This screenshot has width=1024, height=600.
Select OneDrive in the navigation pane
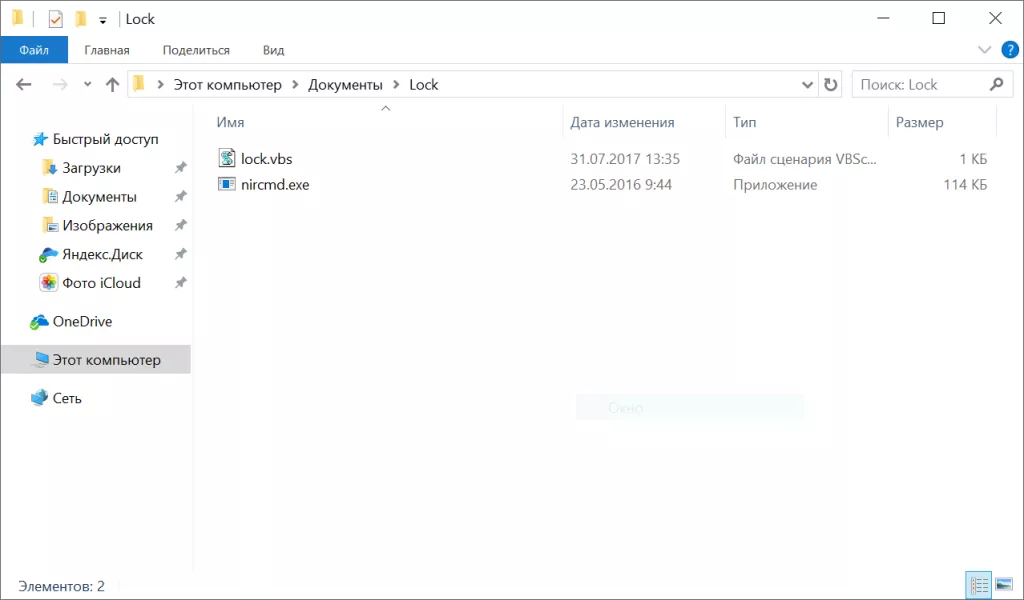point(80,321)
